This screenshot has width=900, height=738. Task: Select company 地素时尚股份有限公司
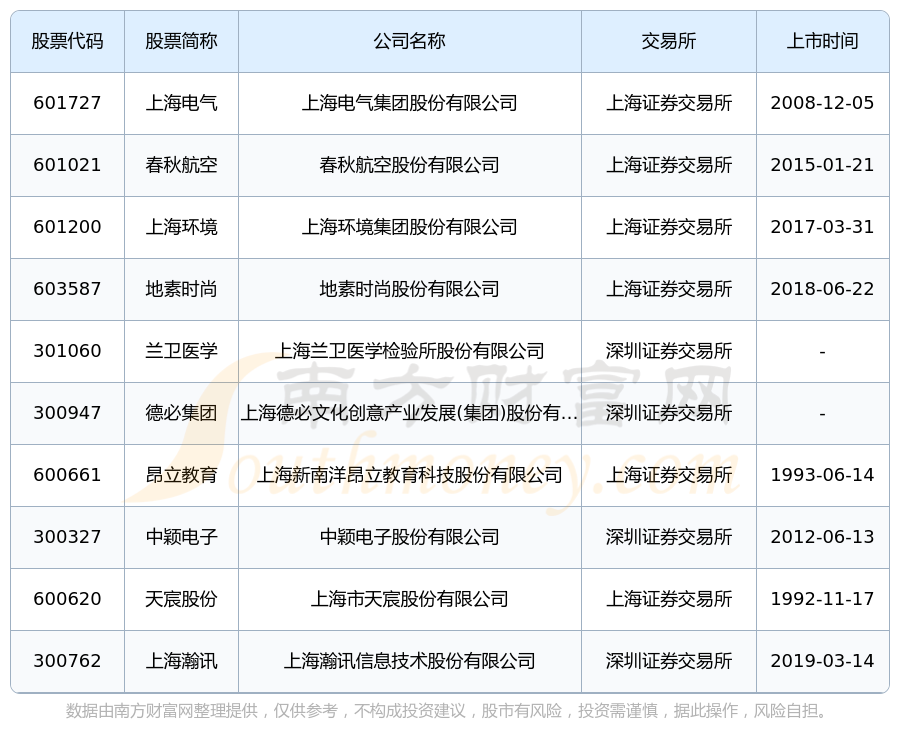410,289
